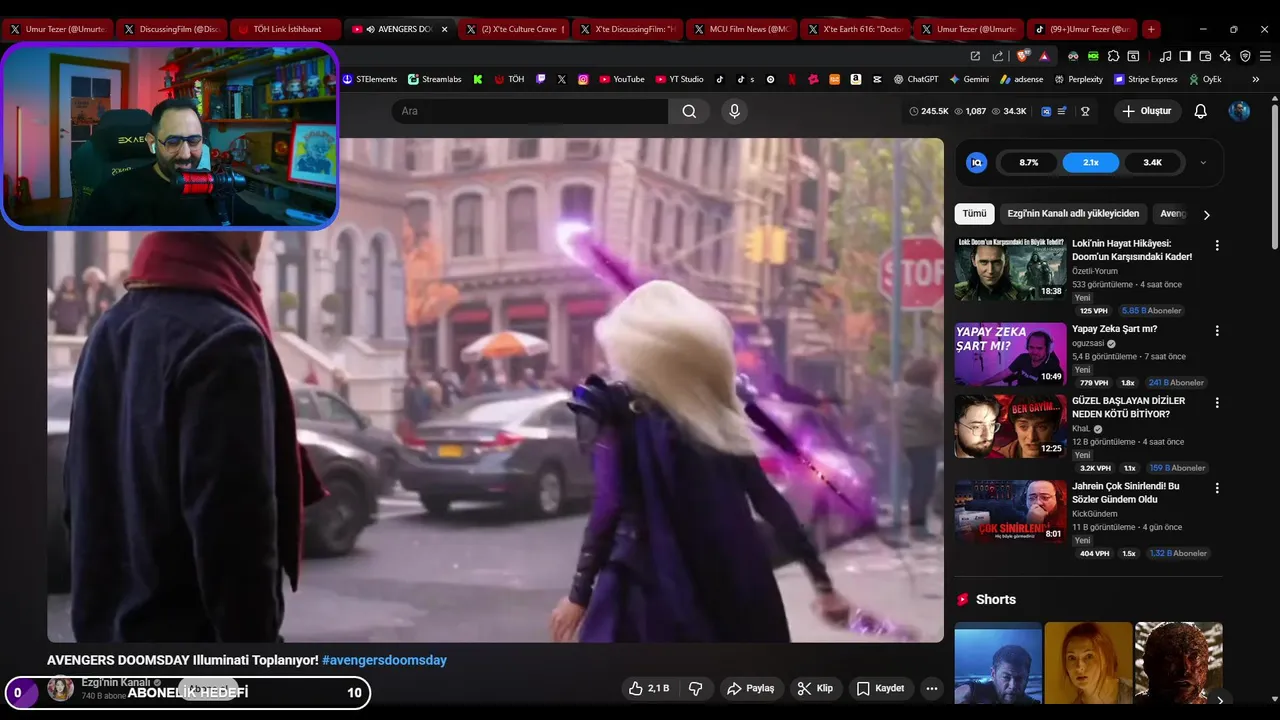Click the Kaydet save button
Screen dimensions: 1280x720
pyautogui.click(x=881, y=688)
